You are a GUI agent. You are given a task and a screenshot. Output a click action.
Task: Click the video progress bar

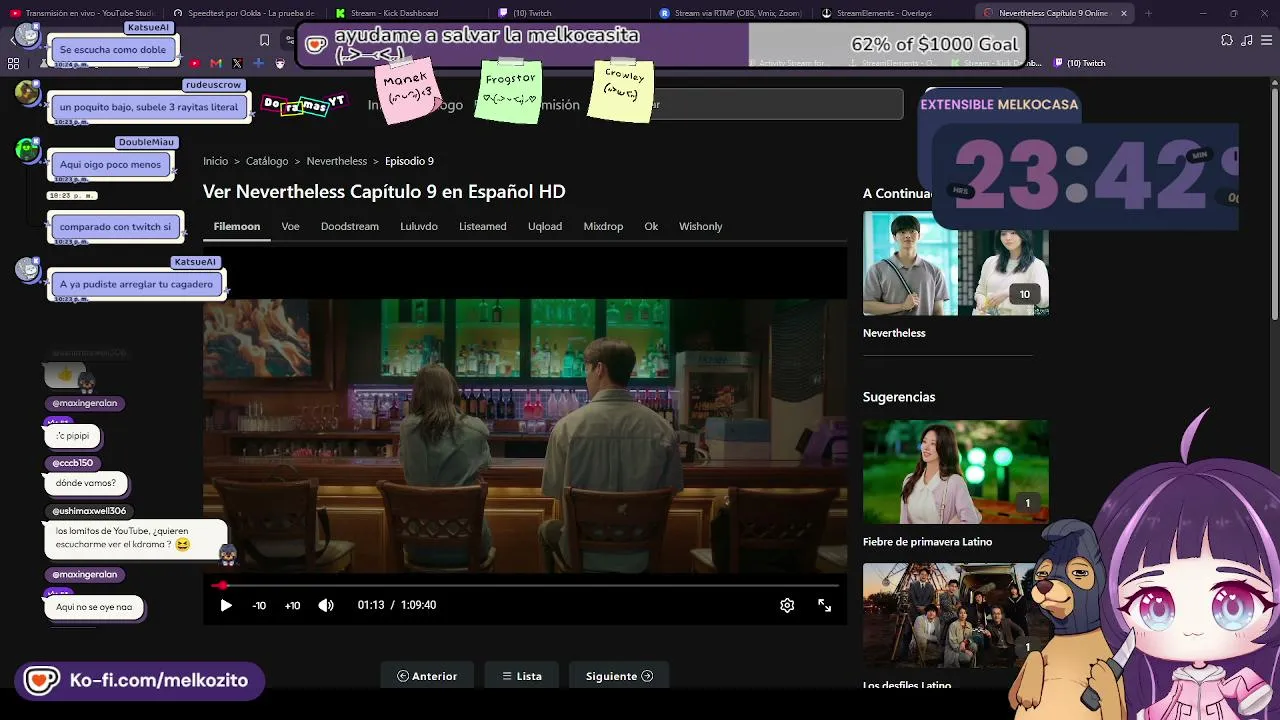(x=525, y=585)
